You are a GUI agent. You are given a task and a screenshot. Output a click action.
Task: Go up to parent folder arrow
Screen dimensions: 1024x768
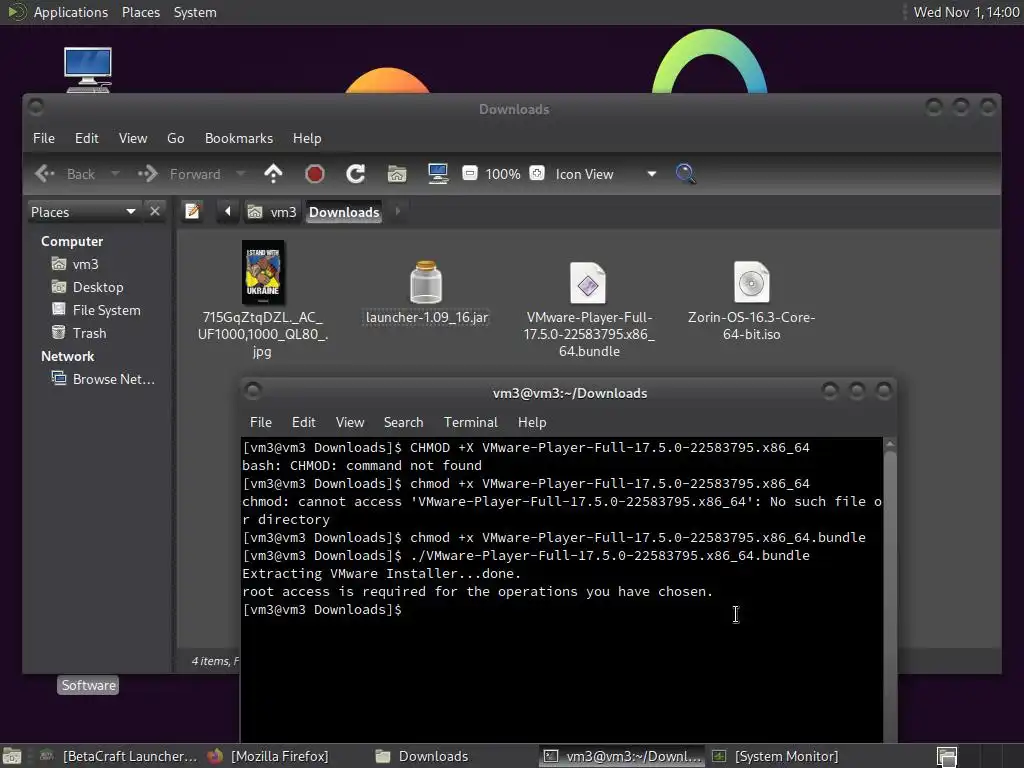[x=273, y=174]
